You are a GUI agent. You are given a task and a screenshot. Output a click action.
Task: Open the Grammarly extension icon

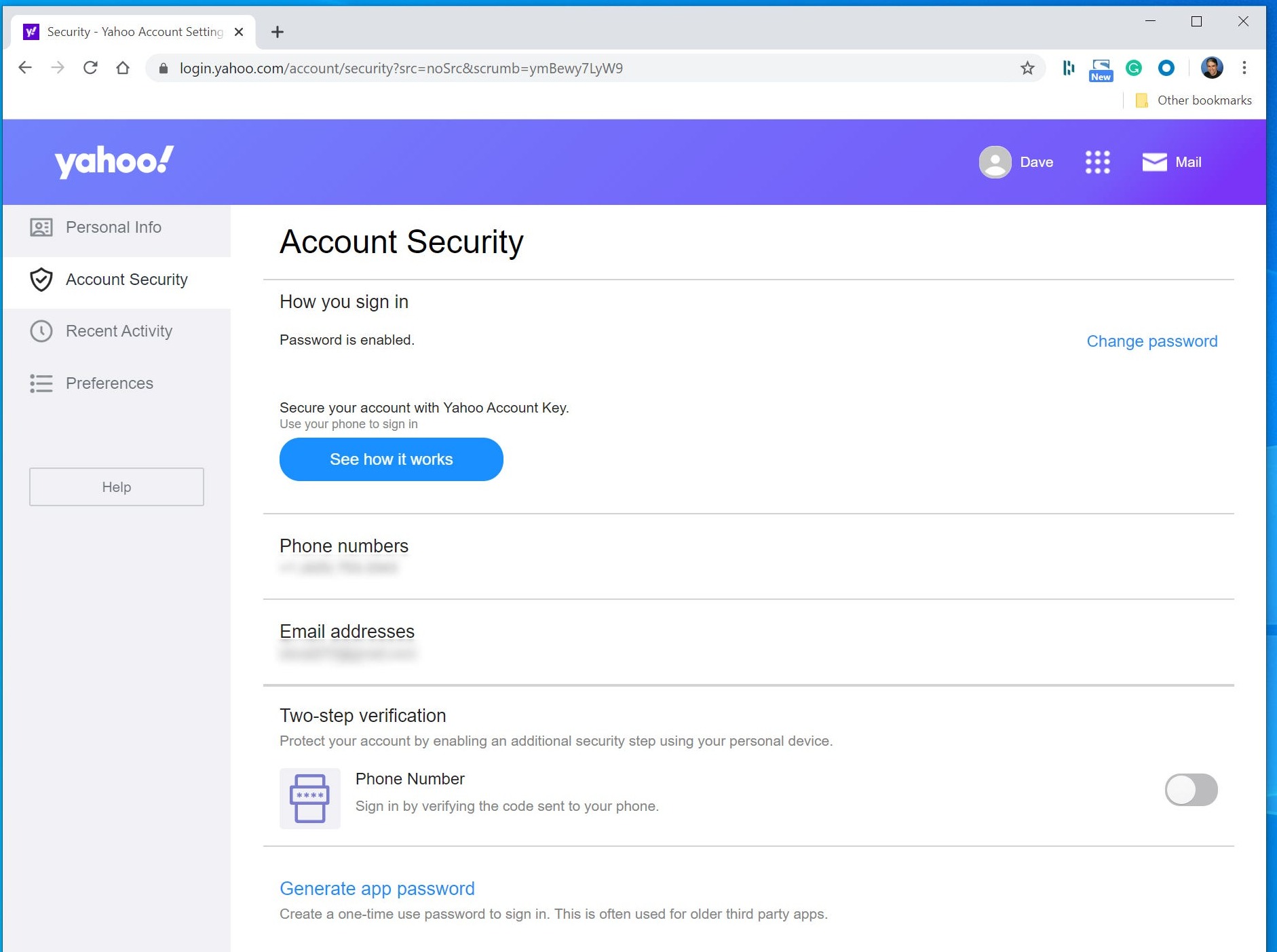(x=1134, y=68)
